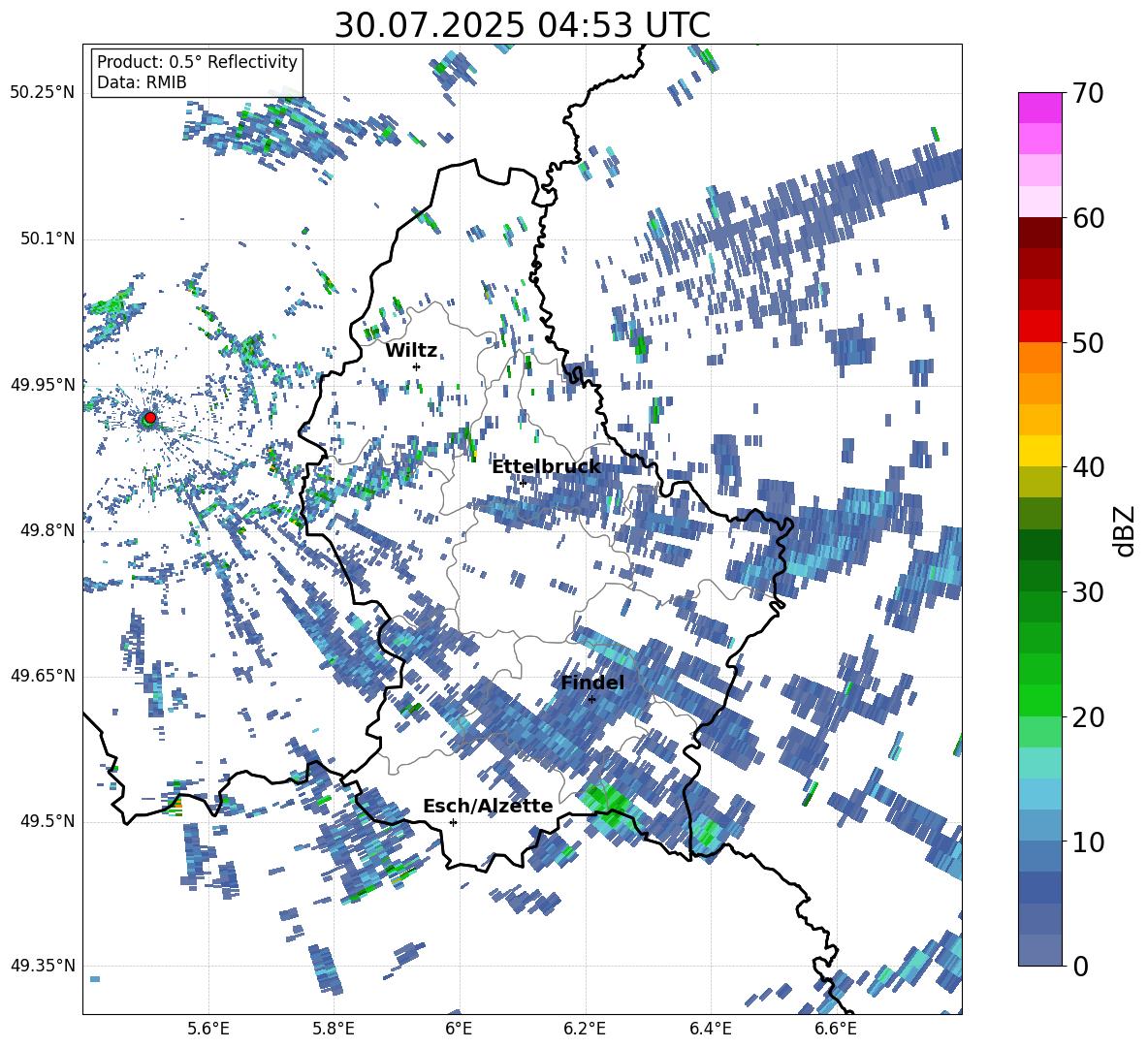This screenshot has width=1148, height=1048.
Task: Pick the dark red swatch just below 60
Action: coord(1040,233)
